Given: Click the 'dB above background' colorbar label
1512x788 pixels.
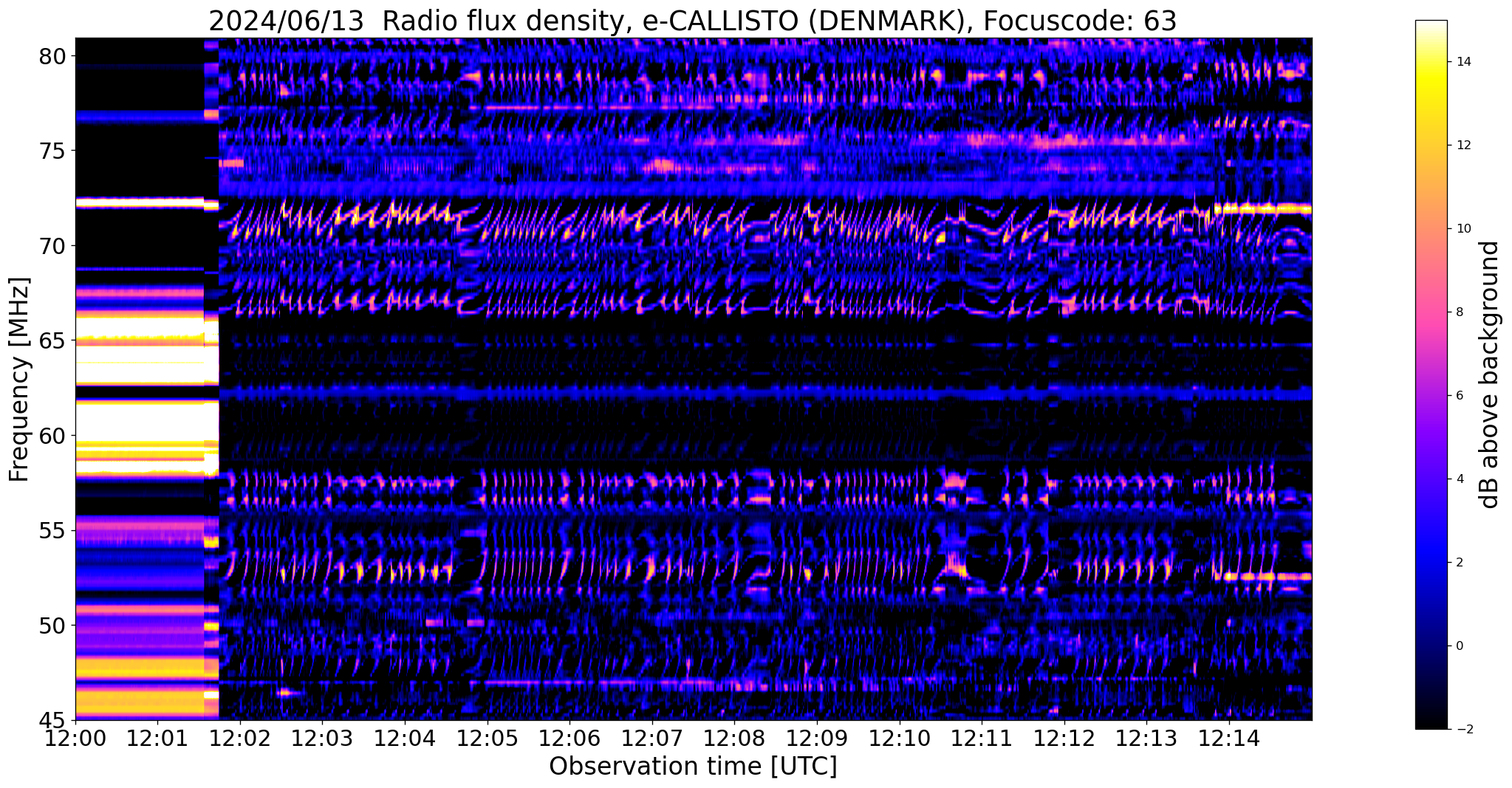Looking at the screenshot, I should [1490, 374].
